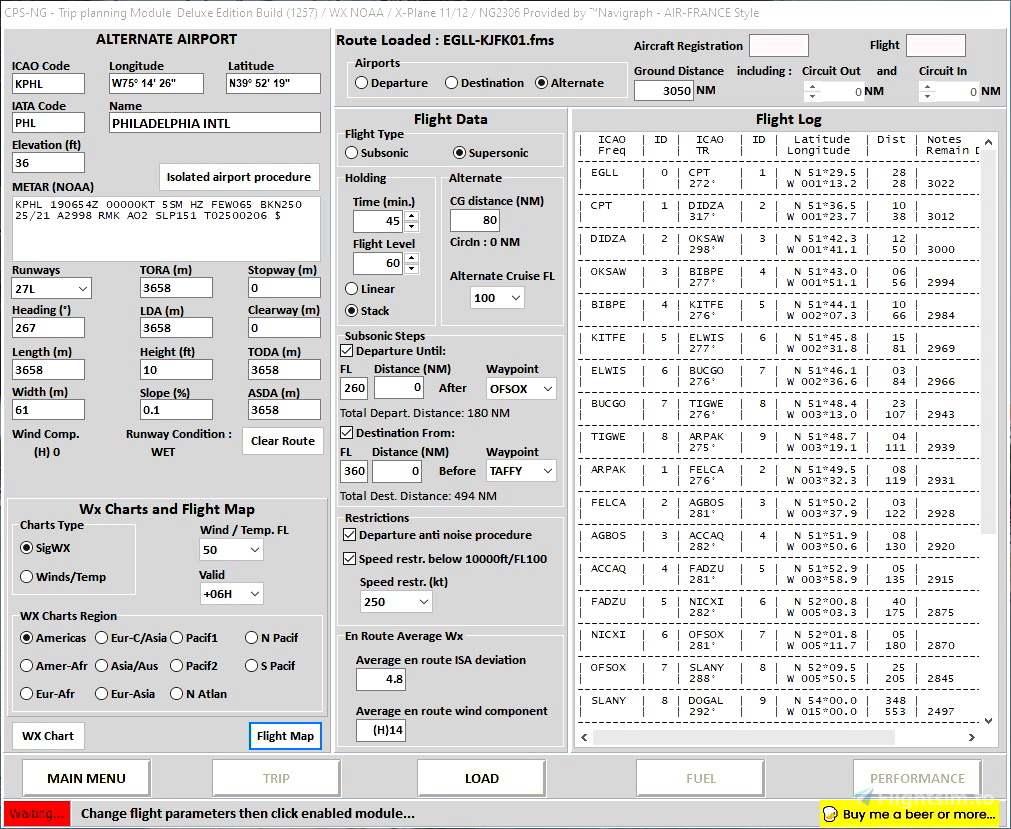Open the Runways dropdown showing 27L
This screenshot has width=1011, height=829.
52,288
